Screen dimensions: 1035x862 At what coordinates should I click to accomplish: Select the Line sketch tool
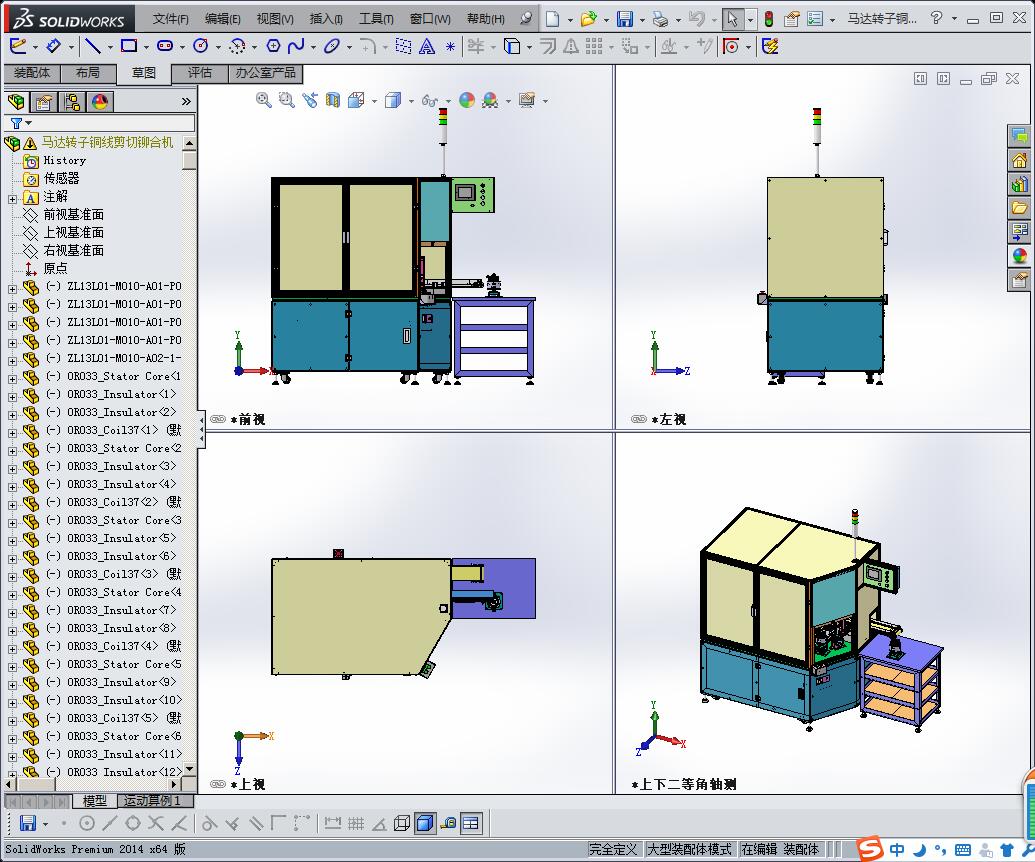coord(92,46)
